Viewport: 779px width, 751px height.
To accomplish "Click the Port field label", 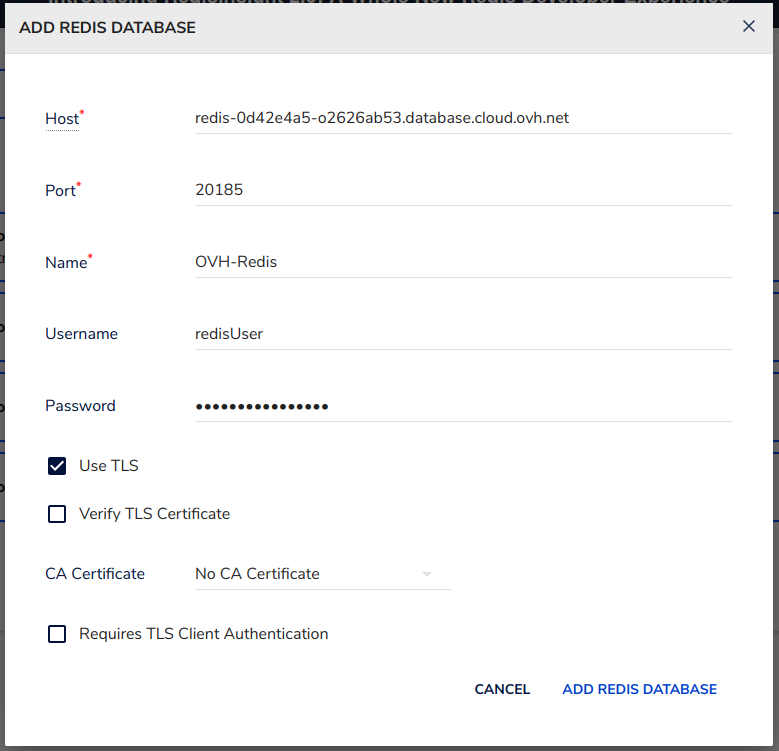I will [x=60, y=191].
